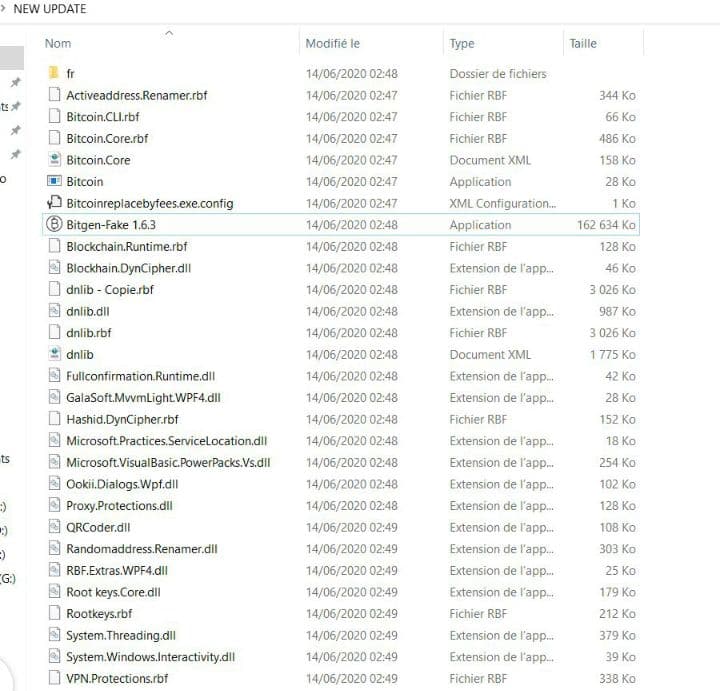Screen dimensions: 720x691
Task: Collapse sort arrow above Nom column
Action: coord(168,32)
